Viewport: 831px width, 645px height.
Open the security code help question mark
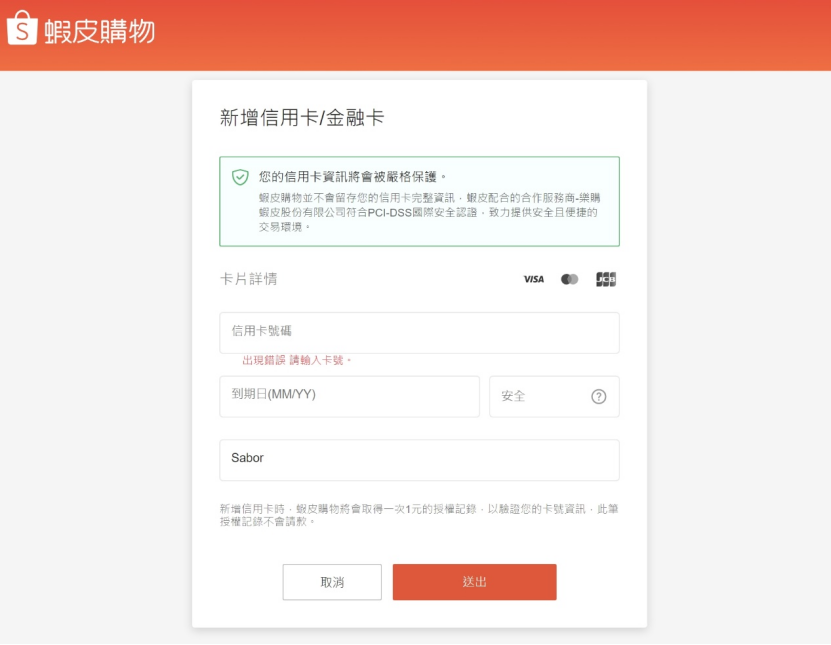click(598, 396)
